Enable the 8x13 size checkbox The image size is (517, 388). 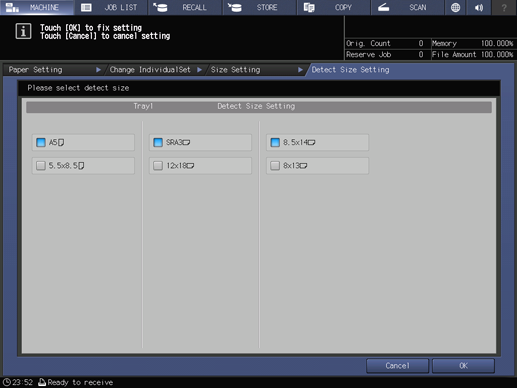point(275,166)
